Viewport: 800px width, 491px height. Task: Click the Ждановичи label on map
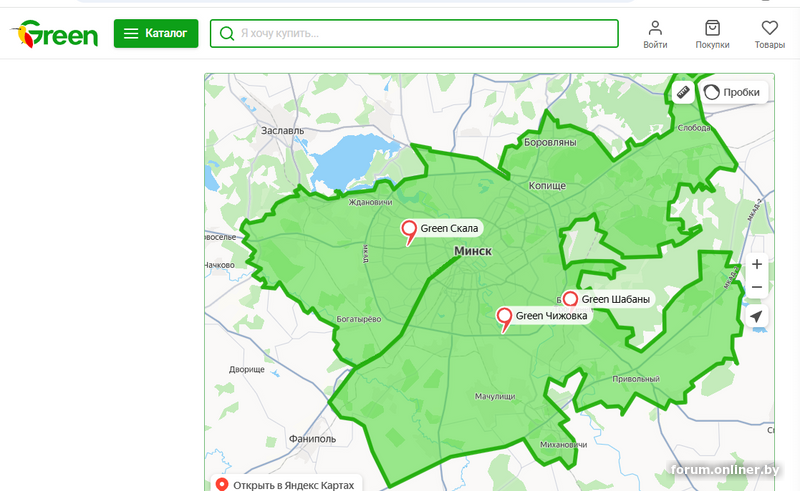[x=370, y=202]
